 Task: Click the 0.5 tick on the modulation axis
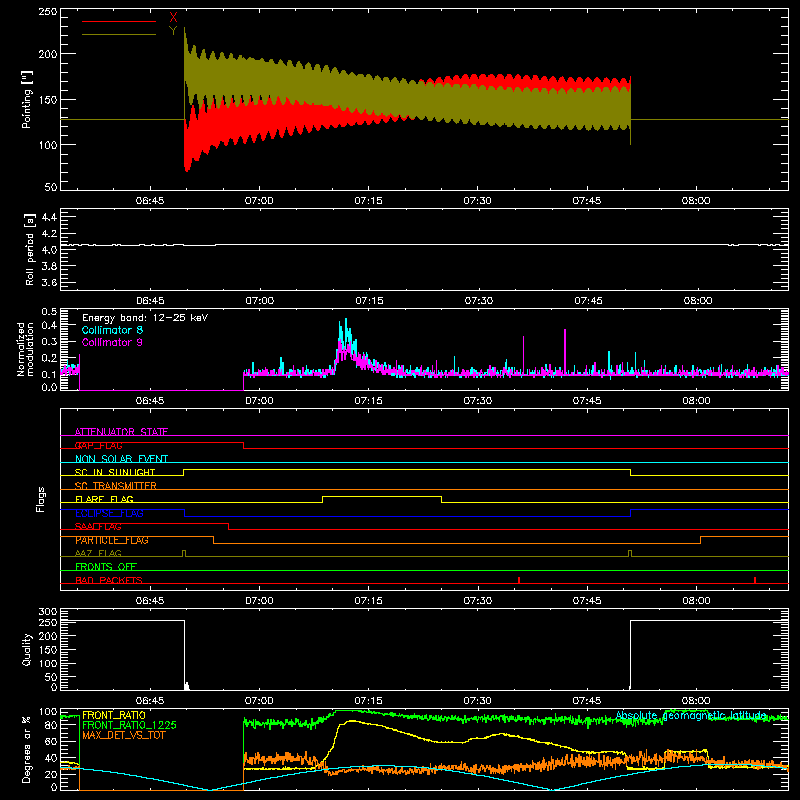[48, 312]
